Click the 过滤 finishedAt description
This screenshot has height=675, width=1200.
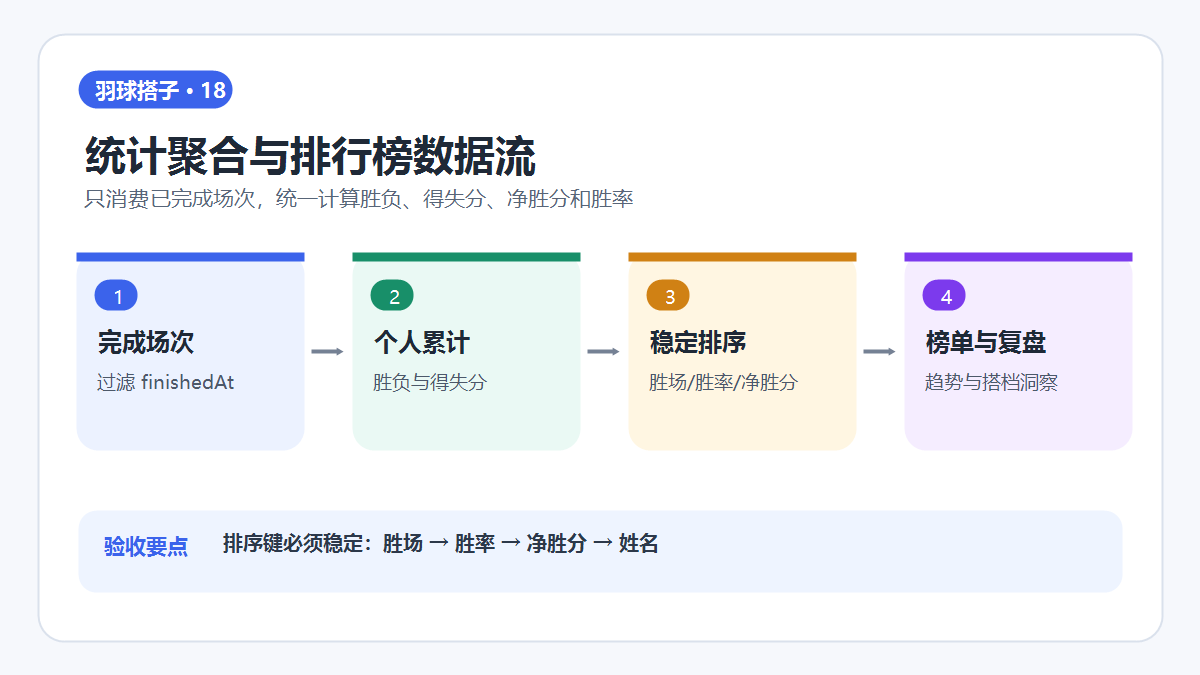[x=166, y=382]
